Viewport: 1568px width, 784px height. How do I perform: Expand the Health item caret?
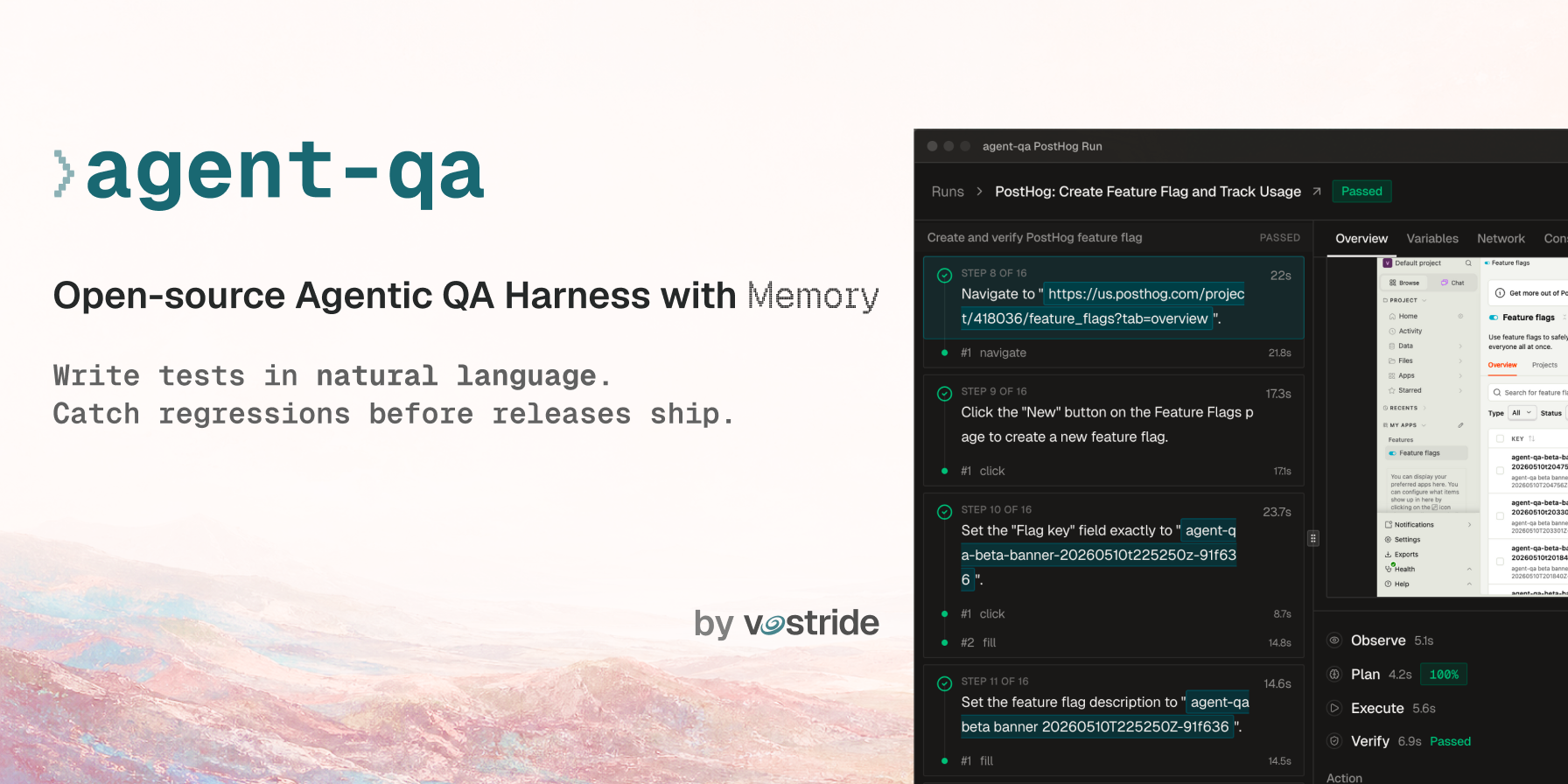click(x=1469, y=569)
